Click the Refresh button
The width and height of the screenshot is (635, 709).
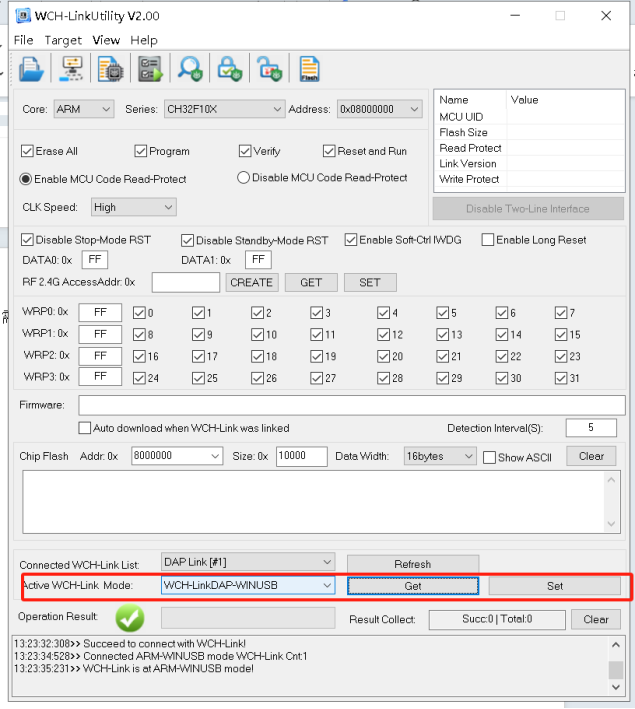point(413,564)
